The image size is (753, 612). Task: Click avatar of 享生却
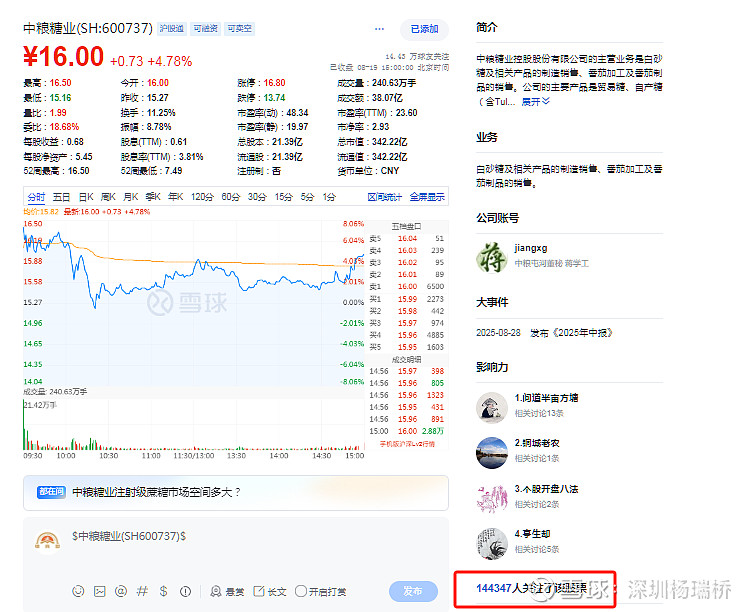491,543
